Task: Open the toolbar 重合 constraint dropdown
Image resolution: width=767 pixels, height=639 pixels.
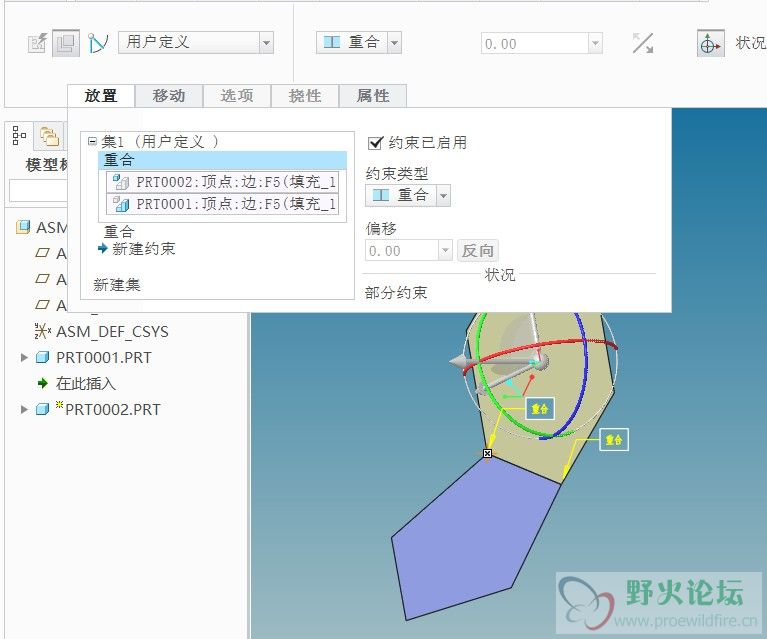Action: 394,43
